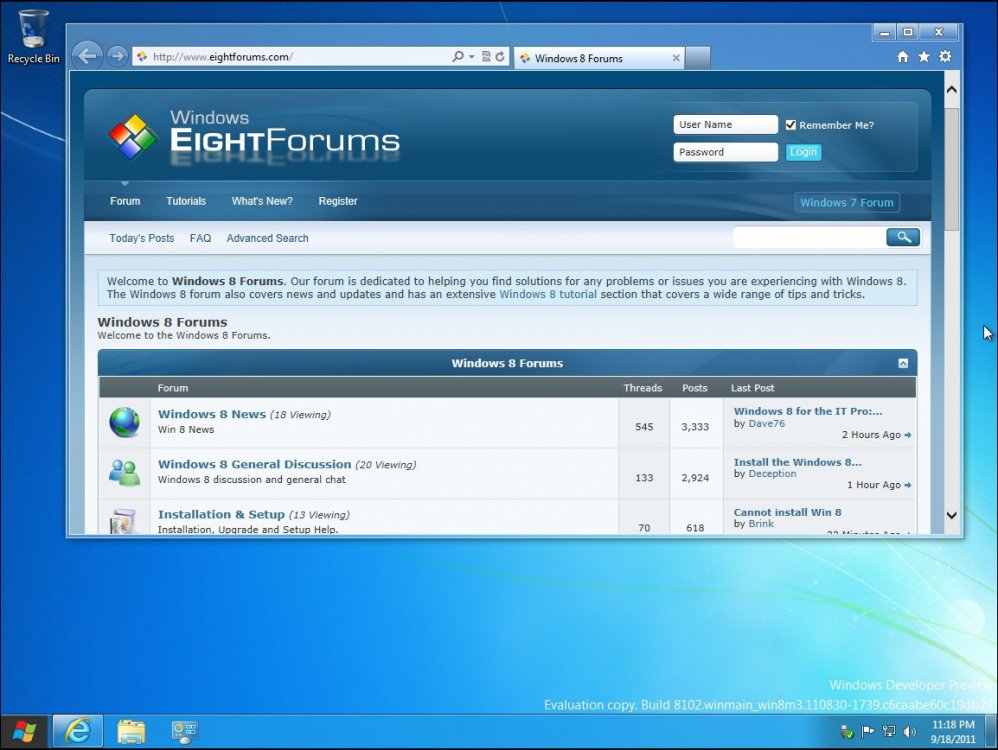Click the forum search magnifier button
This screenshot has width=998, height=750.
click(x=901, y=237)
